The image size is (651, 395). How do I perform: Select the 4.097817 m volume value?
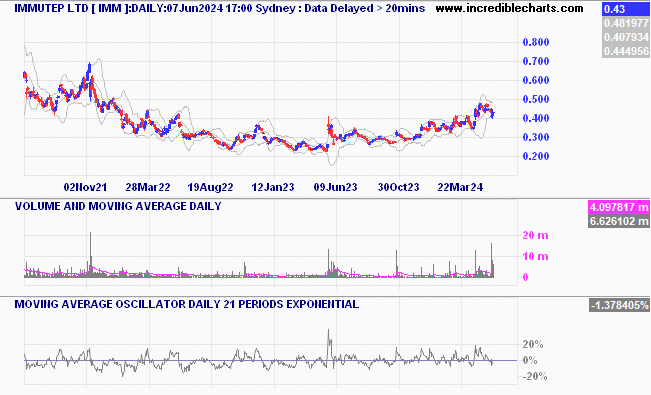[619, 207]
